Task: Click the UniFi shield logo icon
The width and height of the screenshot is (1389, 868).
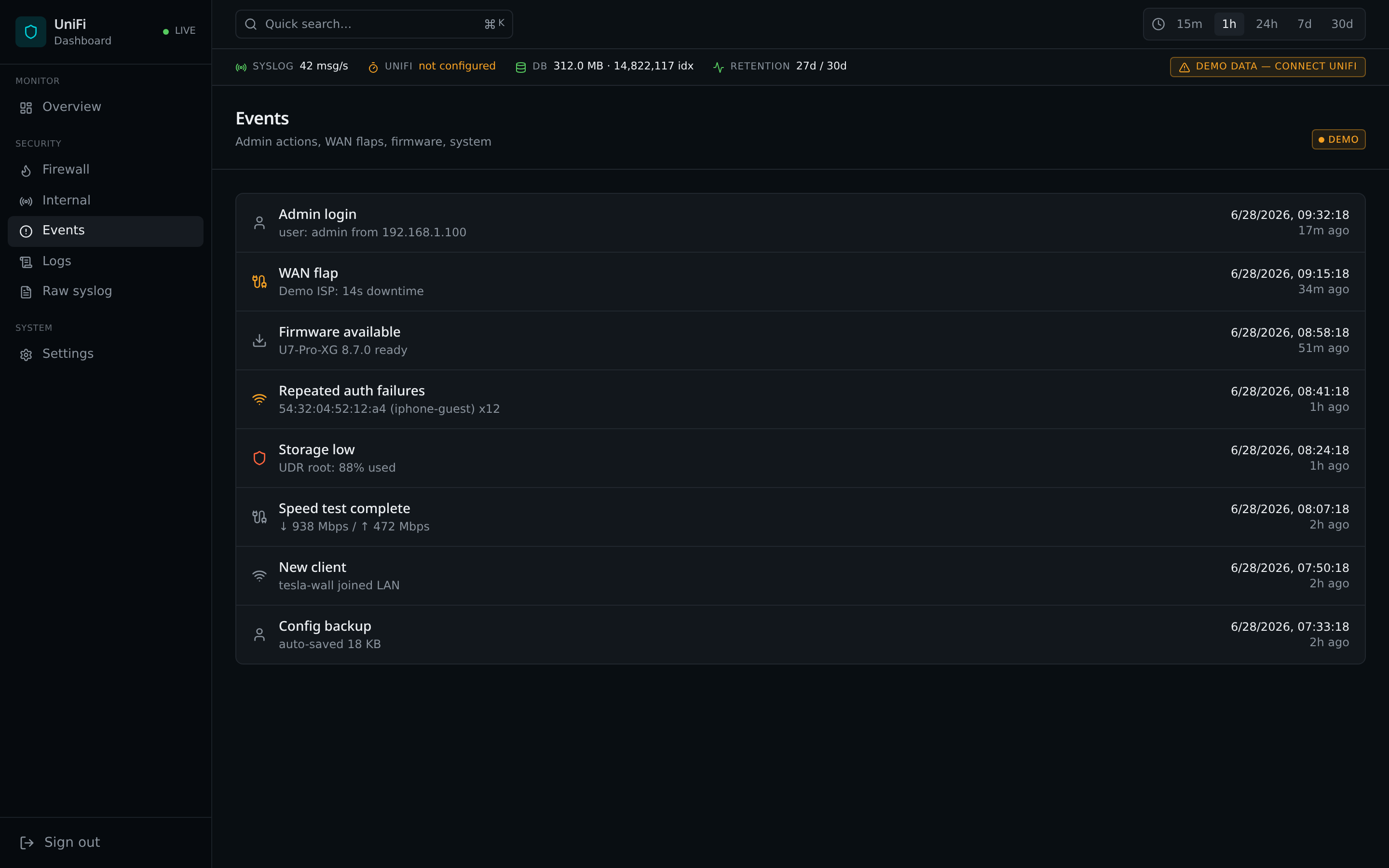Action: click(31, 31)
